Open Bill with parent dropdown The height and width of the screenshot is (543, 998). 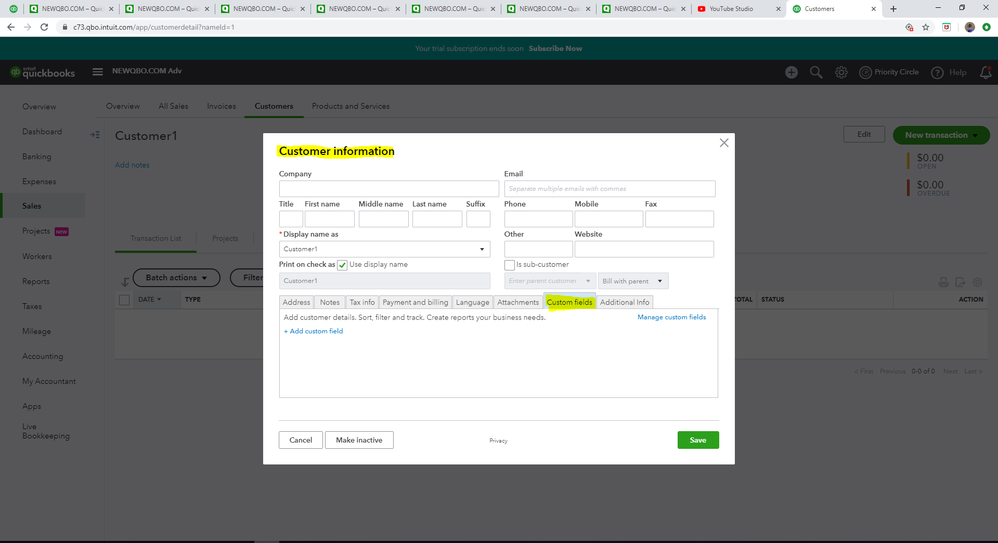click(x=633, y=281)
